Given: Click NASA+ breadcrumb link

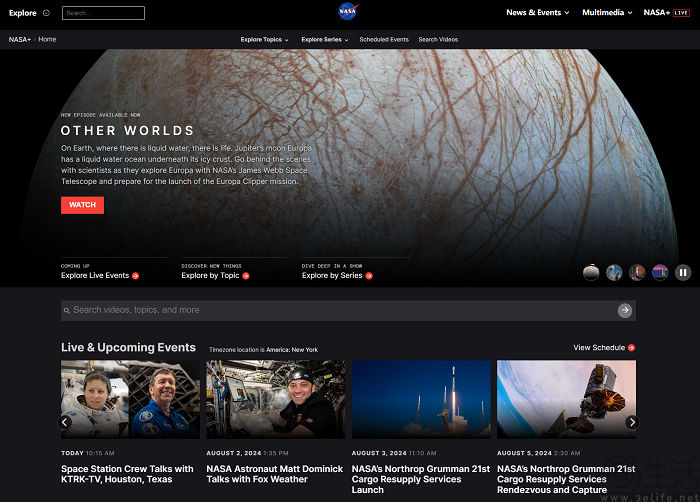Looking at the screenshot, I should point(20,39).
